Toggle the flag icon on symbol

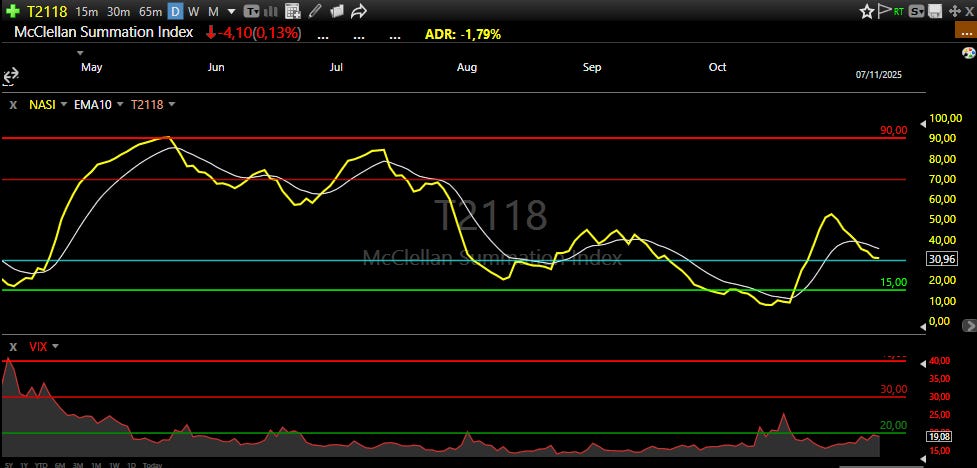click(884, 11)
